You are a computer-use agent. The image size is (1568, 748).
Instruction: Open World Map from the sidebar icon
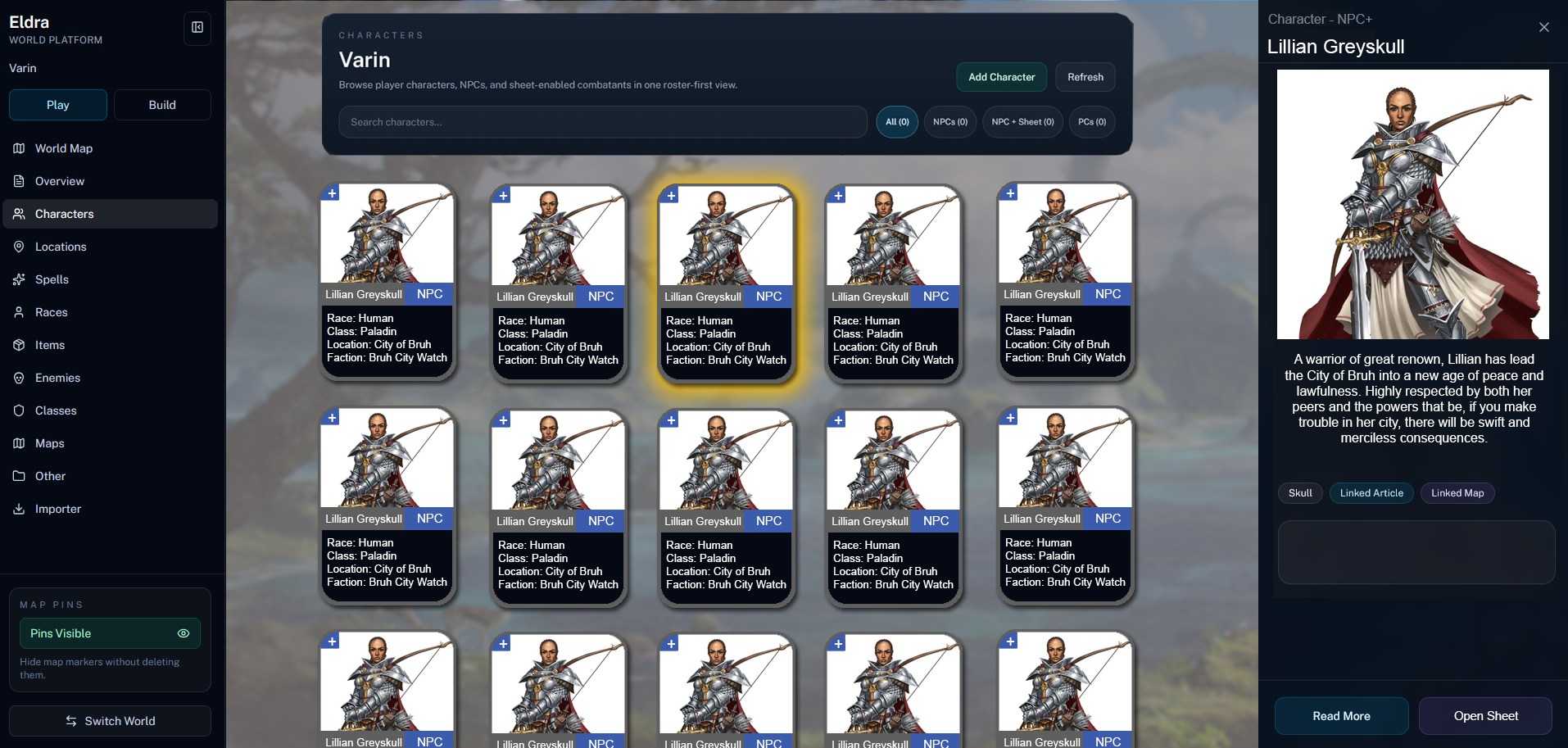(19, 148)
